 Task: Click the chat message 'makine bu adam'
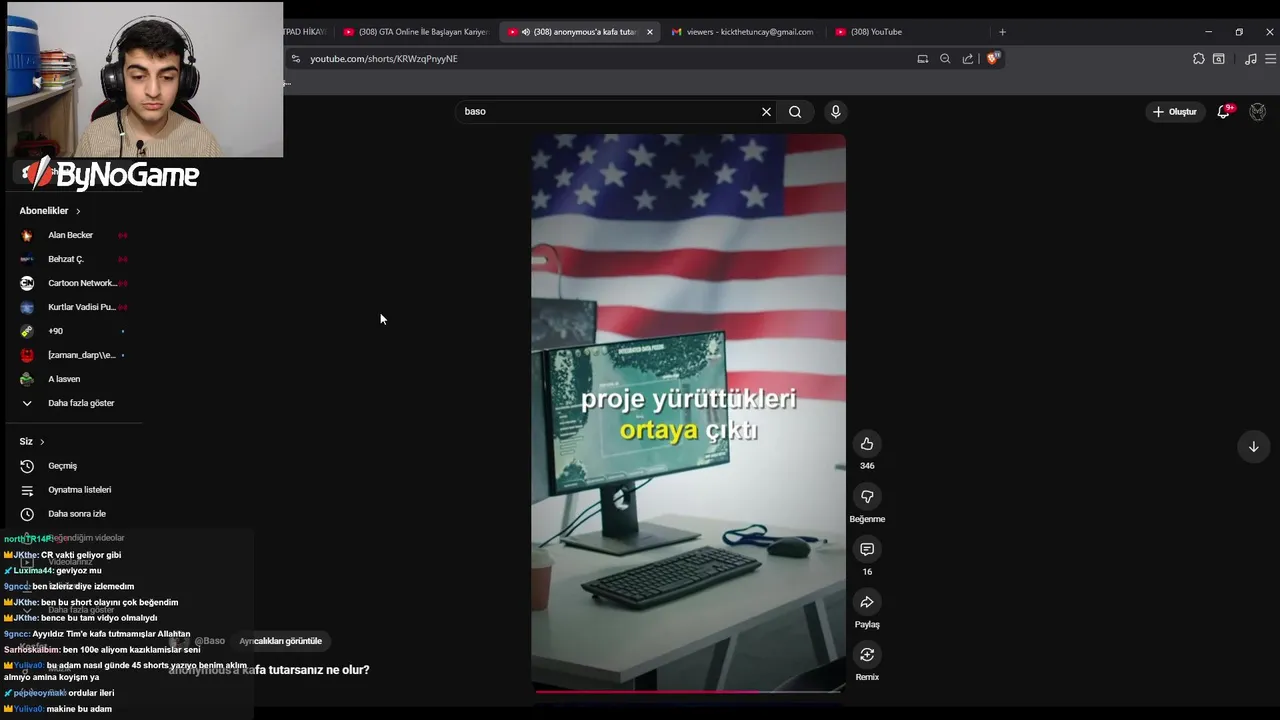[x=79, y=709]
